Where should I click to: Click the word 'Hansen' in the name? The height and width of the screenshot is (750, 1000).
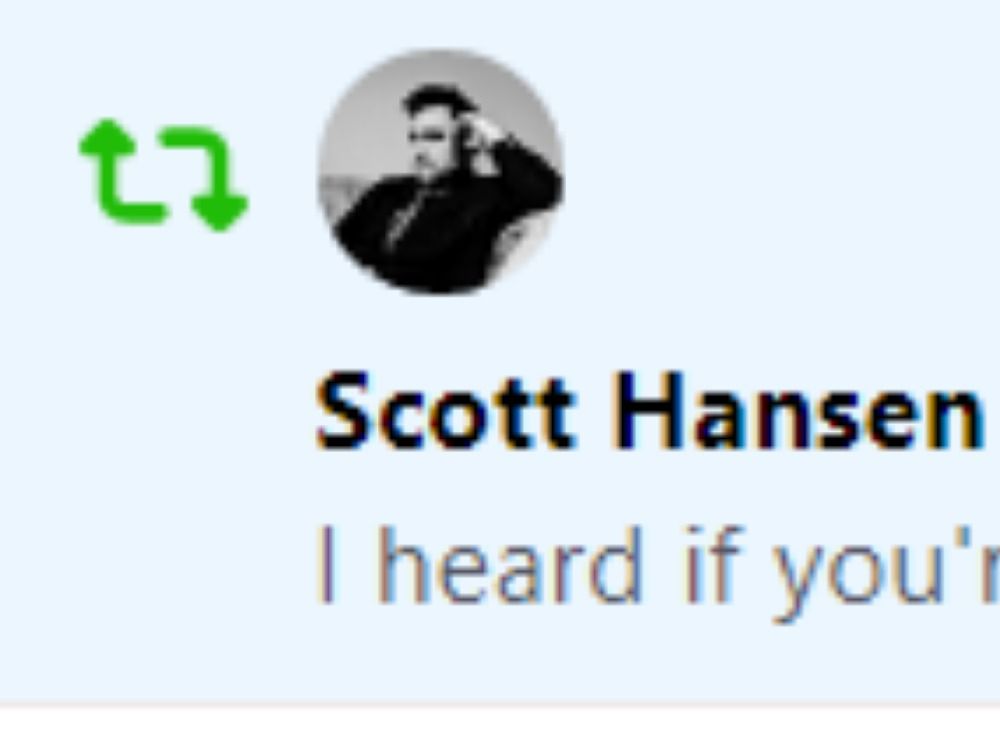(x=797, y=411)
